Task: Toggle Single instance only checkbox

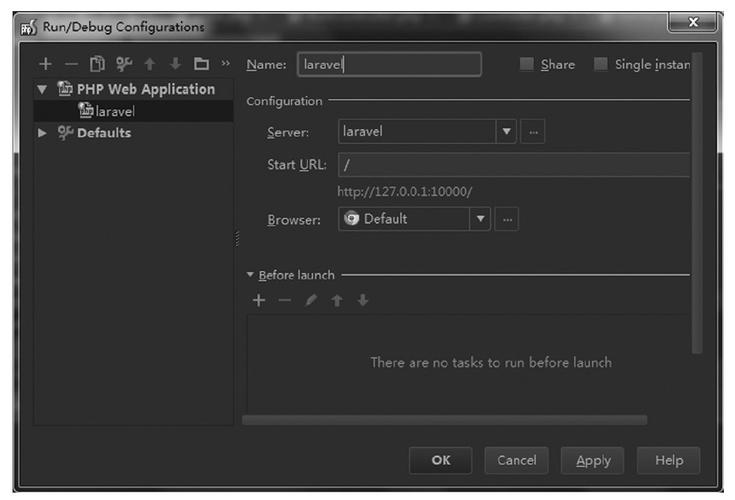Action: [601, 64]
